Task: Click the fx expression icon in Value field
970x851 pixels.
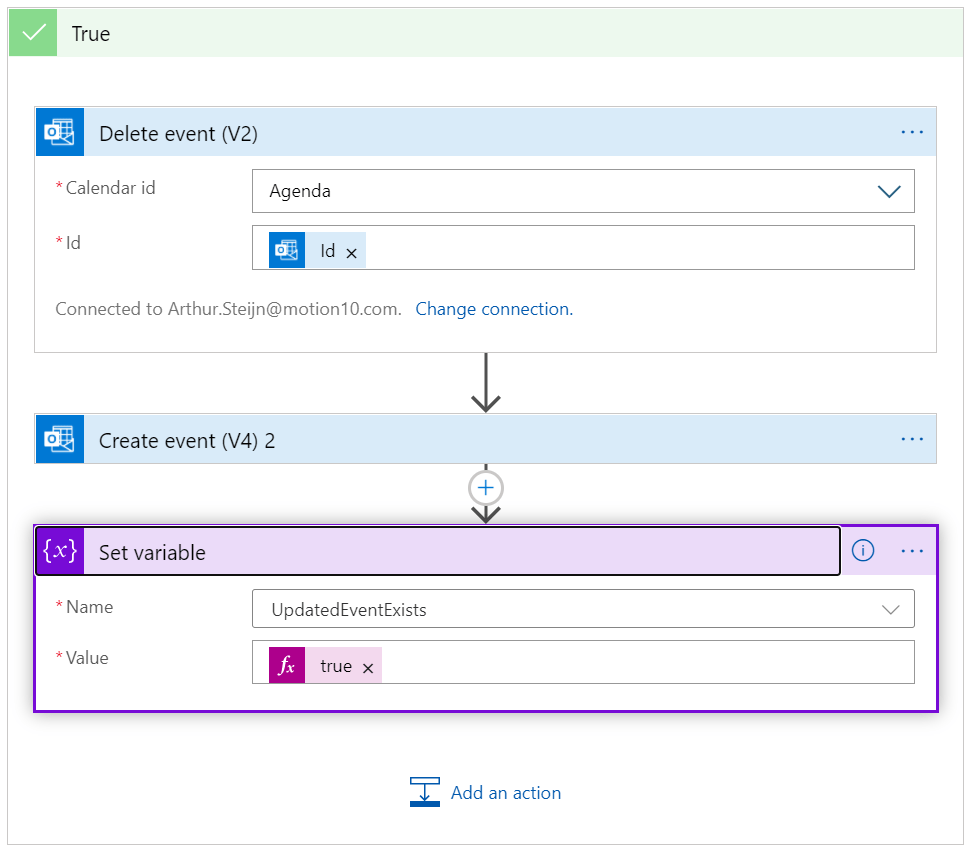Action: tap(287, 666)
